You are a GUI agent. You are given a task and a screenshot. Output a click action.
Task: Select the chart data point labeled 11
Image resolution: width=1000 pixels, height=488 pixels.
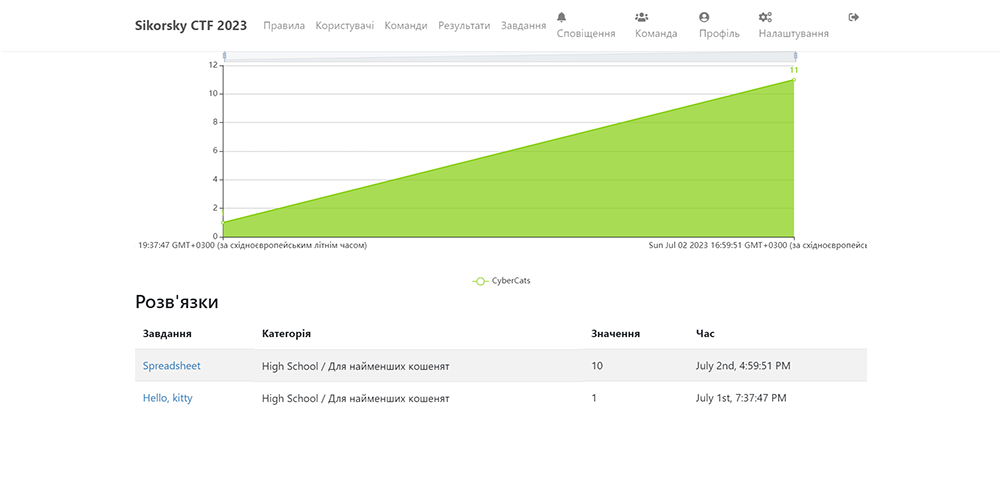(x=793, y=80)
